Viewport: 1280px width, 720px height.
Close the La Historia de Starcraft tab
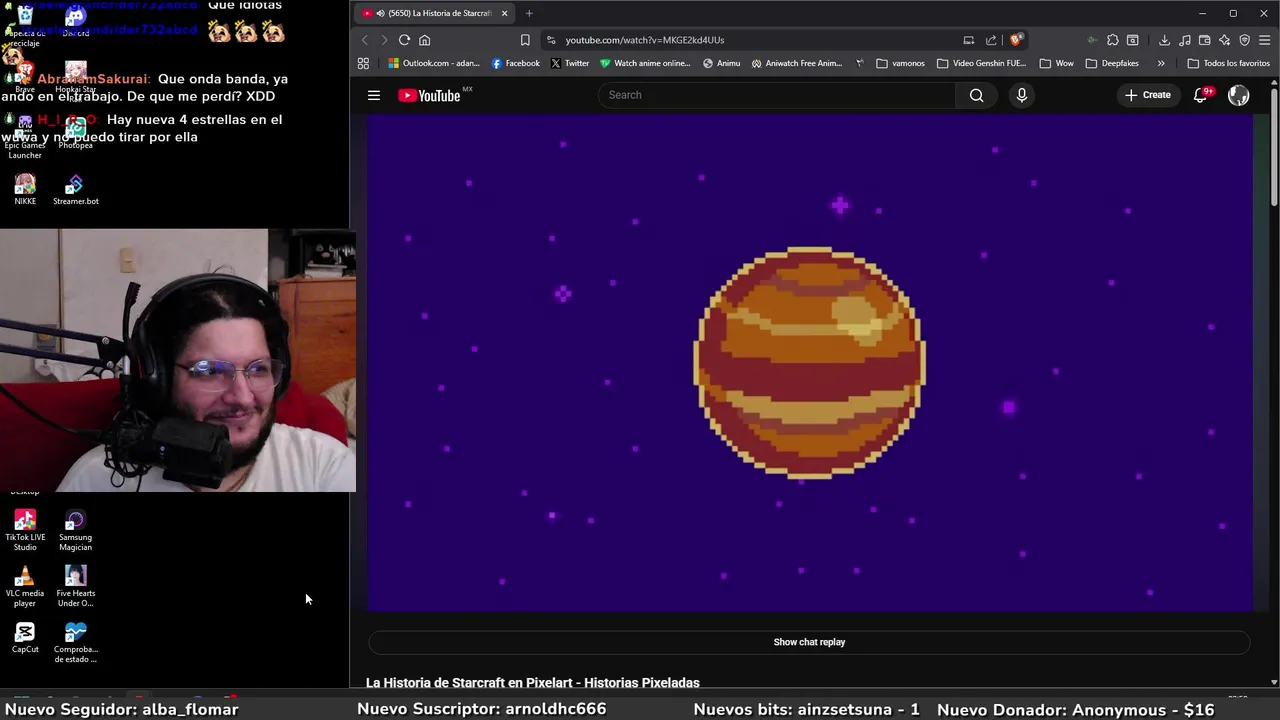505,13
